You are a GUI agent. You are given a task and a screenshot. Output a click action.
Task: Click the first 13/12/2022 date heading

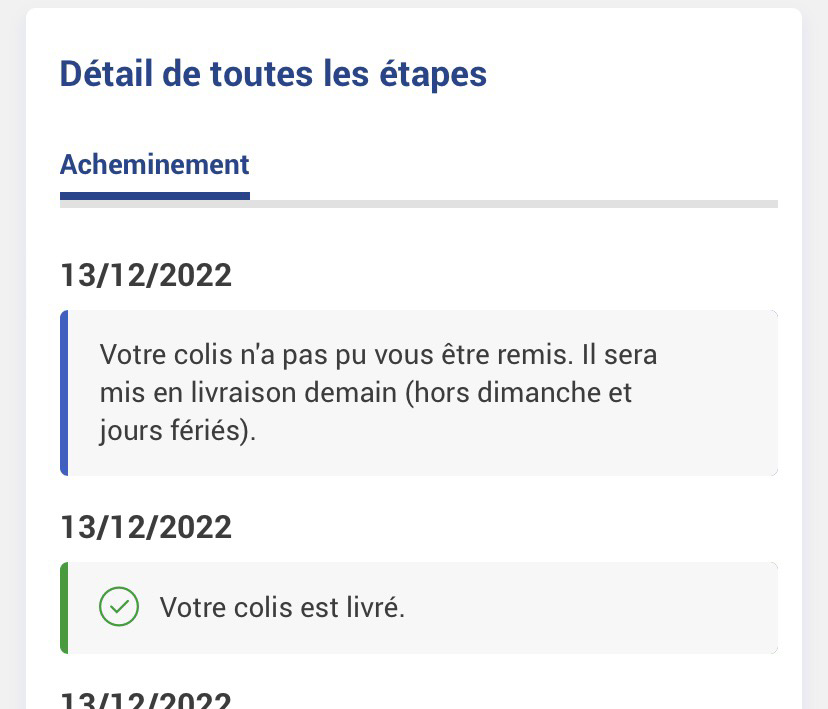click(146, 275)
